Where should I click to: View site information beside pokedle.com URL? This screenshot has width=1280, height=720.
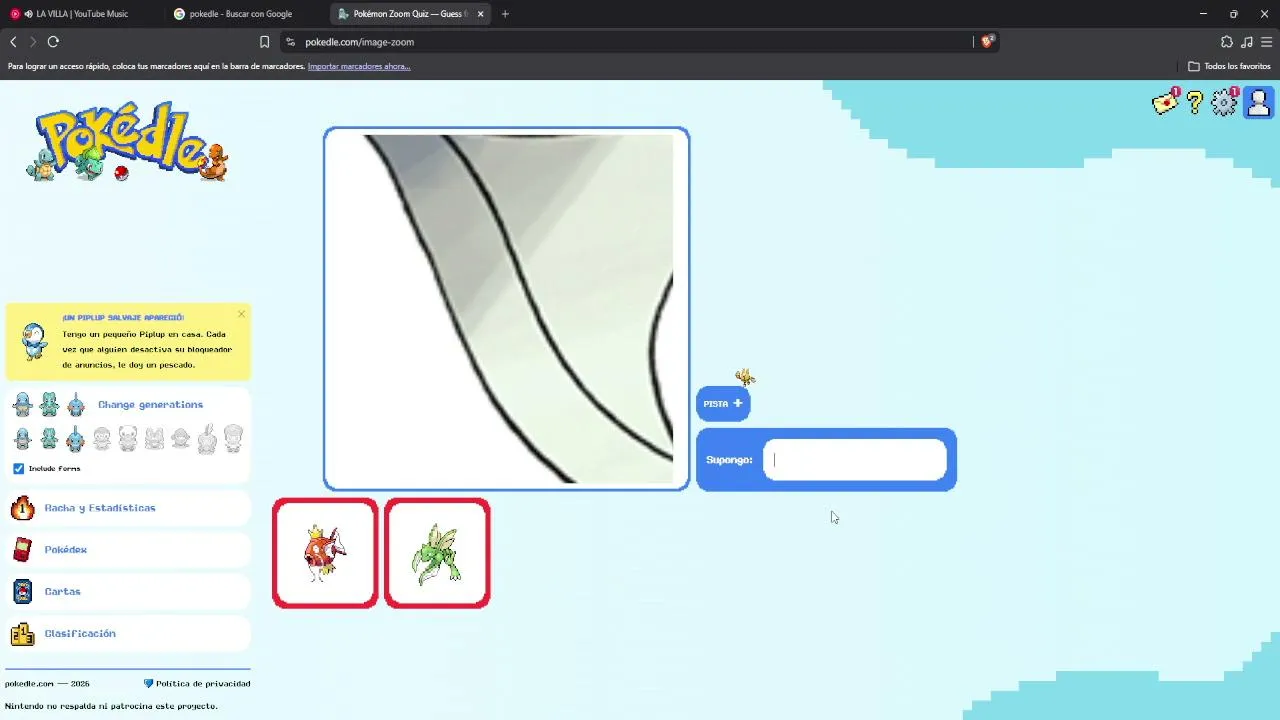290,42
